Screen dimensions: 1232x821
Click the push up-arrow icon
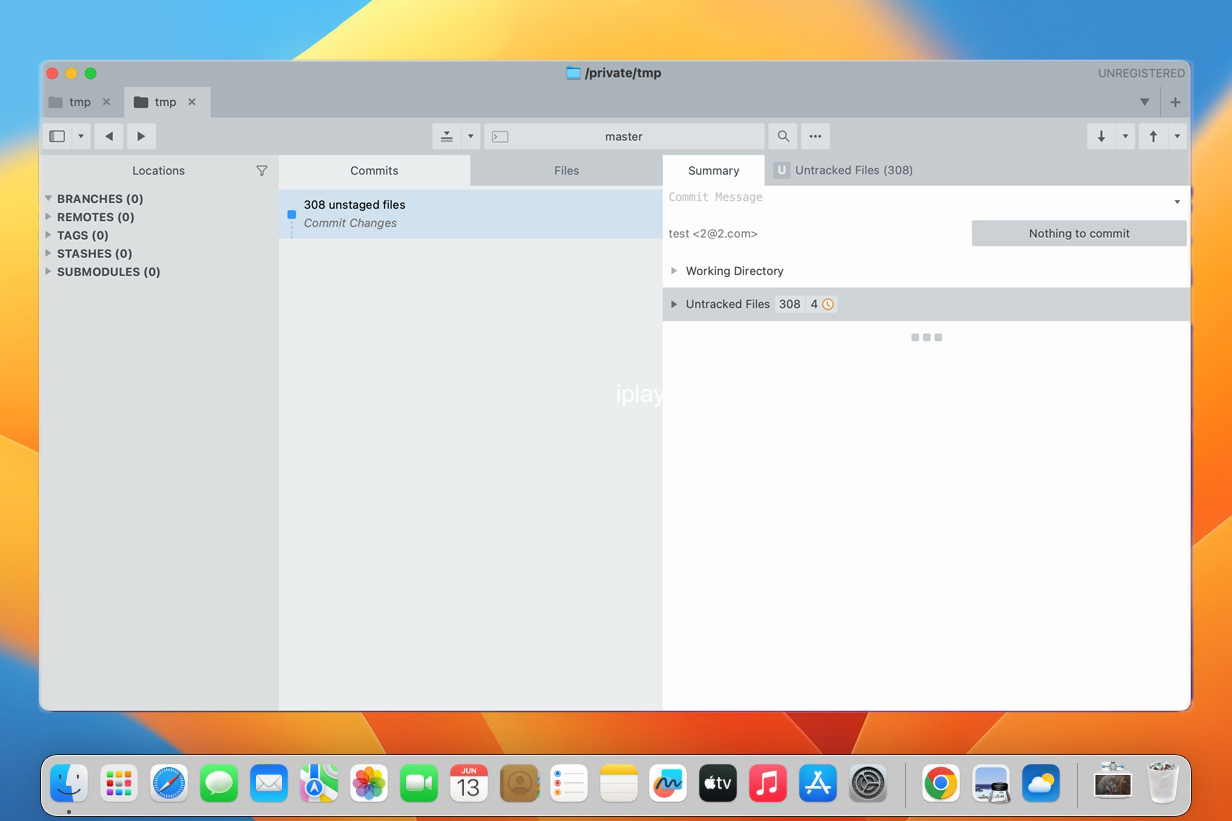pyautogui.click(x=1153, y=136)
